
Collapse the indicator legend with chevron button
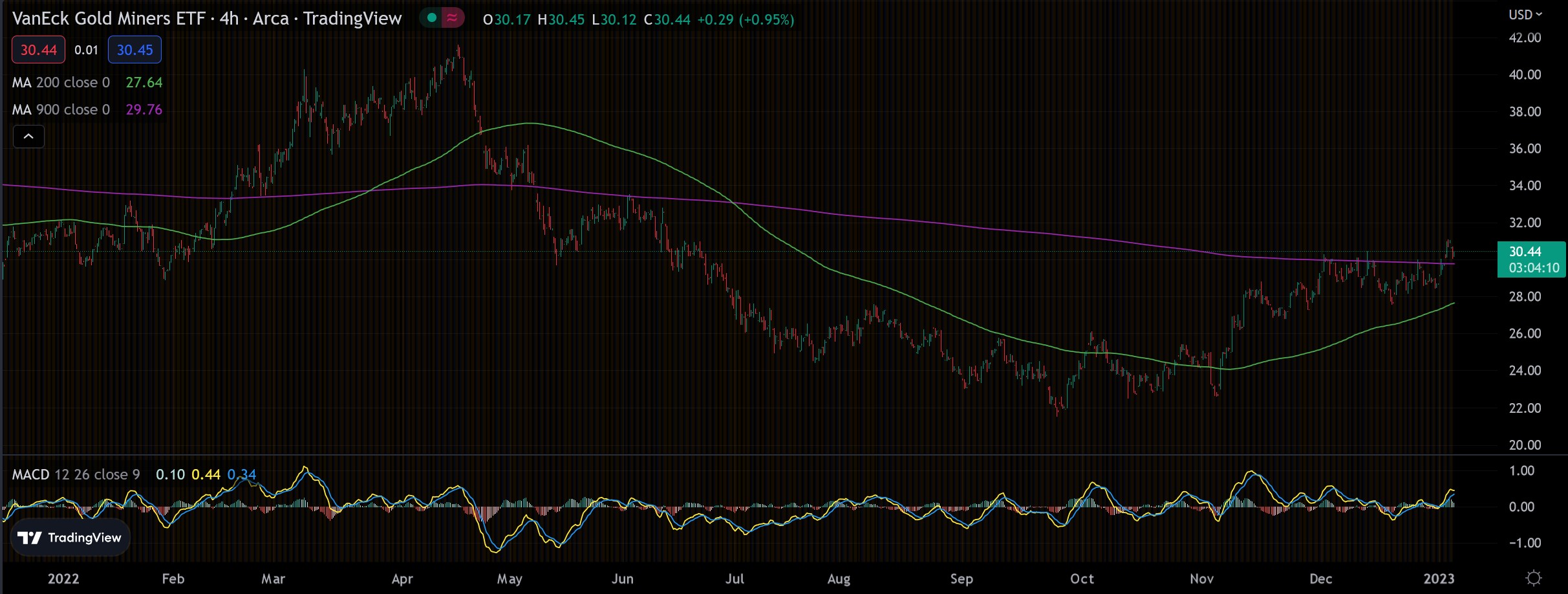point(28,137)
